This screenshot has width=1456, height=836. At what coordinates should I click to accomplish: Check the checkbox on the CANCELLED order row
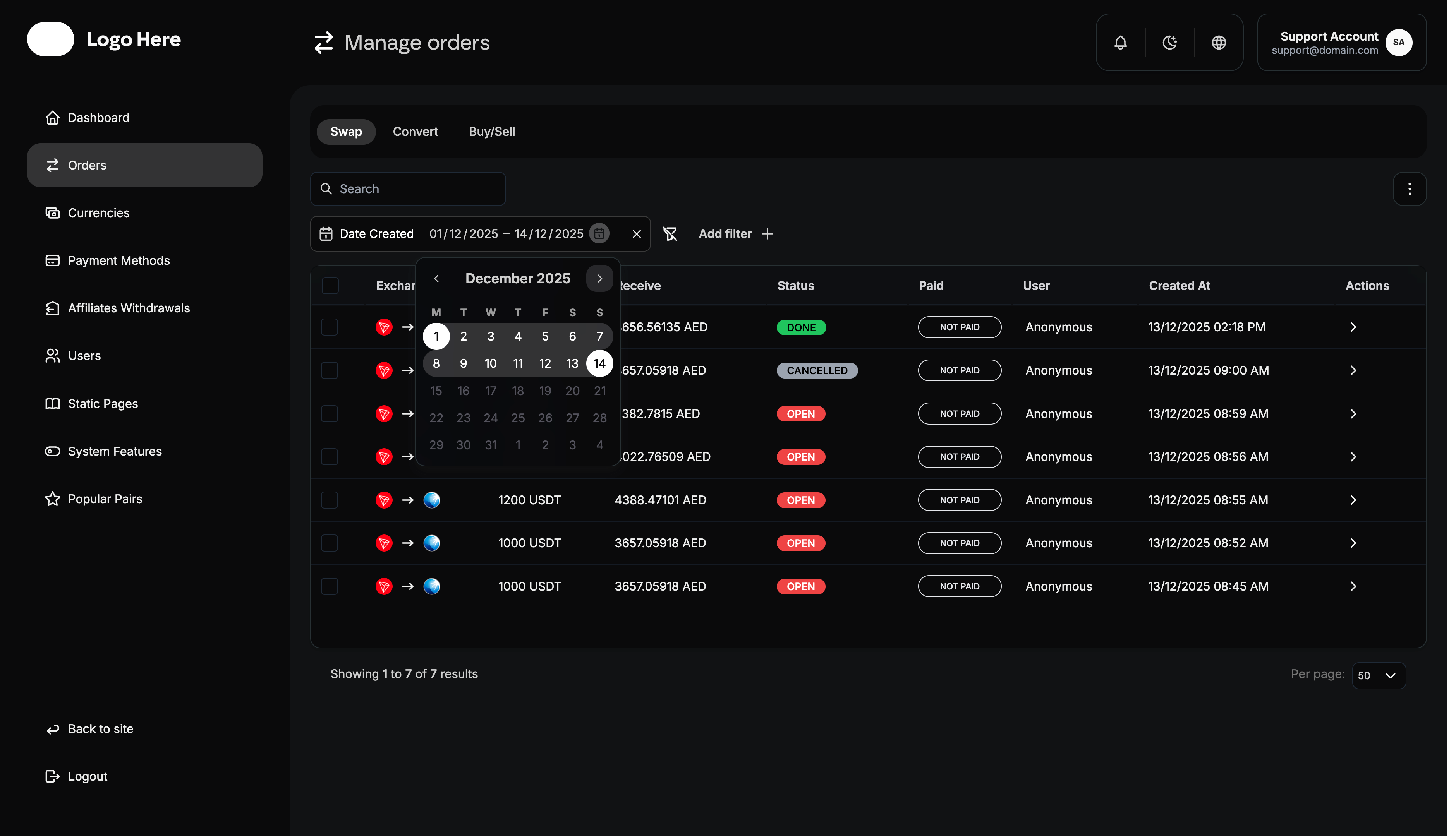[330, 370]
